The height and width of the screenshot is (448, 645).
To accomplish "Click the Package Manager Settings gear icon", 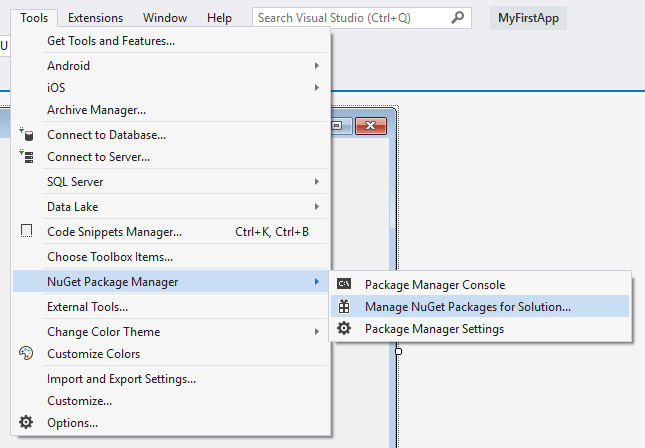I will coord(344,328).
